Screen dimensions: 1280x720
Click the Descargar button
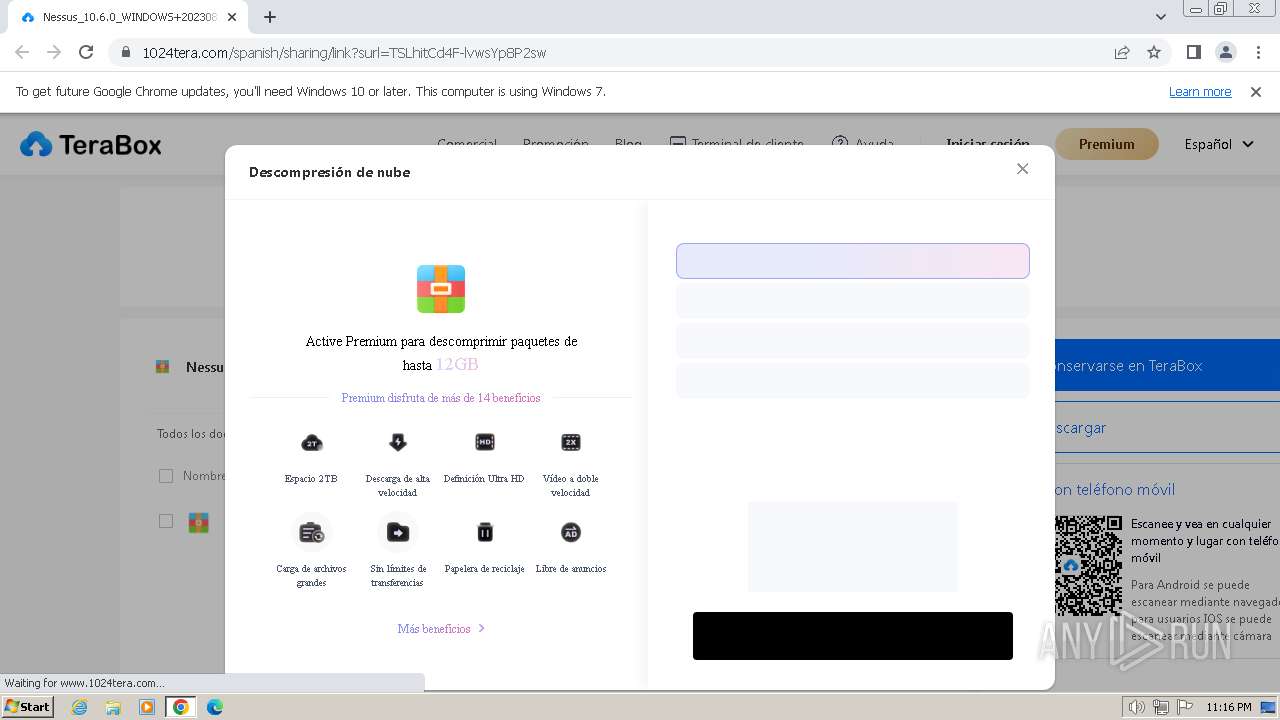point(1167,427)
